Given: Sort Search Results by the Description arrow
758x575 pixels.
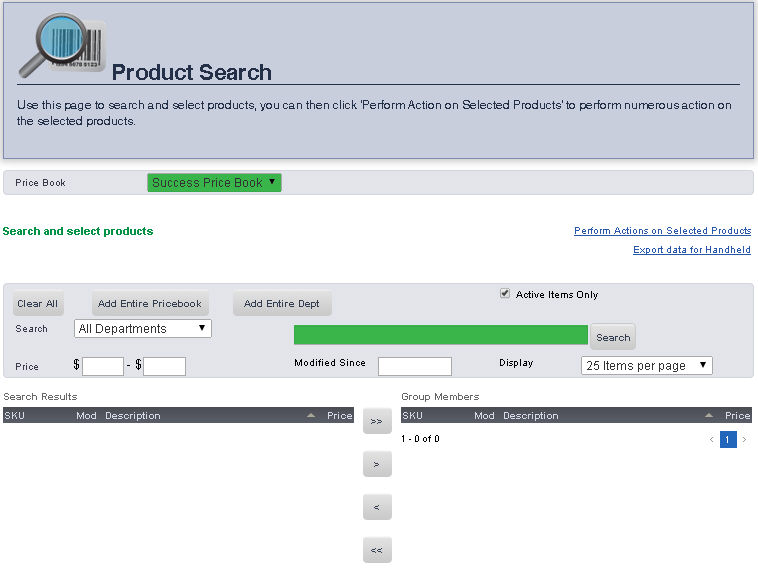Looking at the screenshot, I should coord(311,415).
